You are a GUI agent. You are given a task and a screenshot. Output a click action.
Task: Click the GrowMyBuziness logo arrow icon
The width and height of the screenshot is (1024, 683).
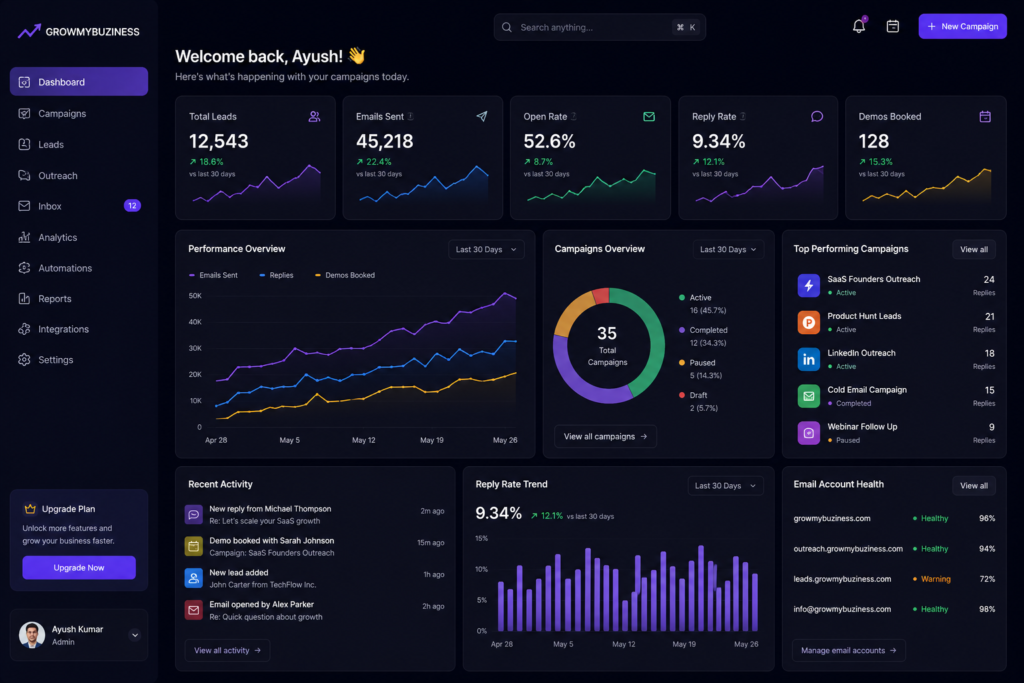29,31
